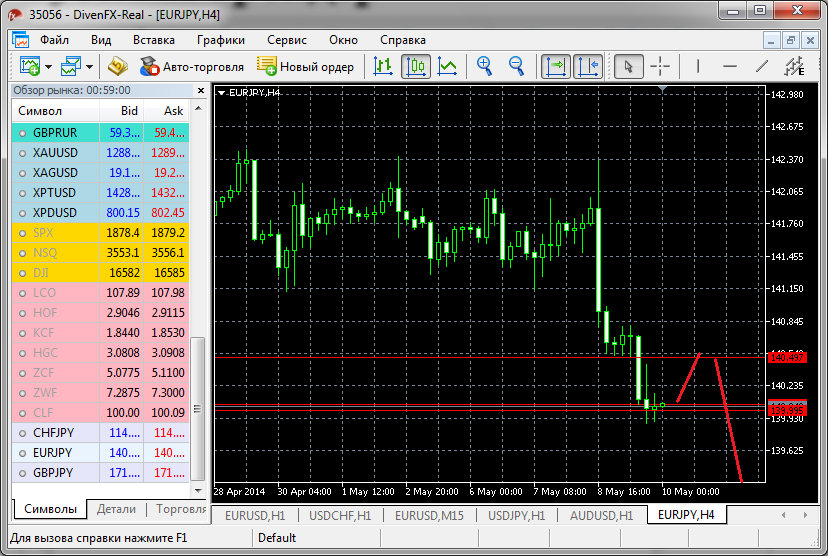Select the trendline tool
This screenshot has height=556, width=828.
click(761, 67)
